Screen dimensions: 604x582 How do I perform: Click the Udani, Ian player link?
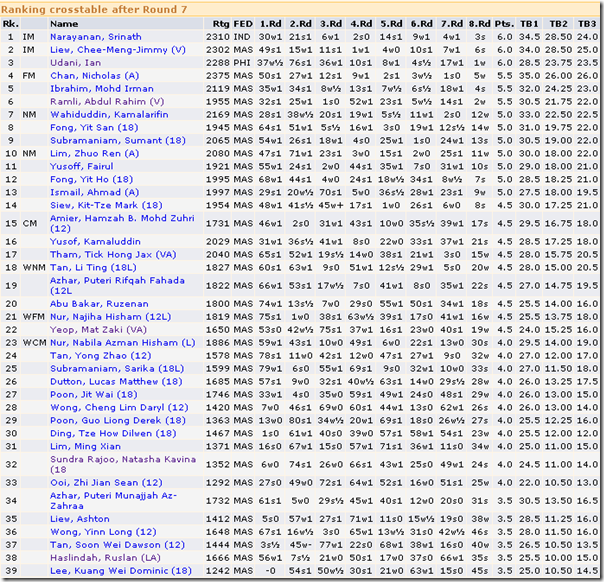pyautogui.click(x=76, y=63)
